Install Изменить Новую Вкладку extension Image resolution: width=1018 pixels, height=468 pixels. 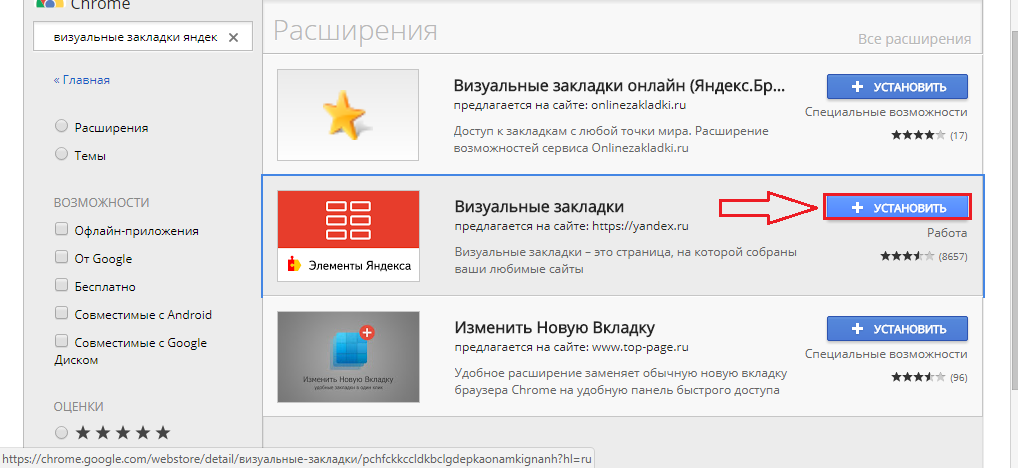tap(897, 329)
